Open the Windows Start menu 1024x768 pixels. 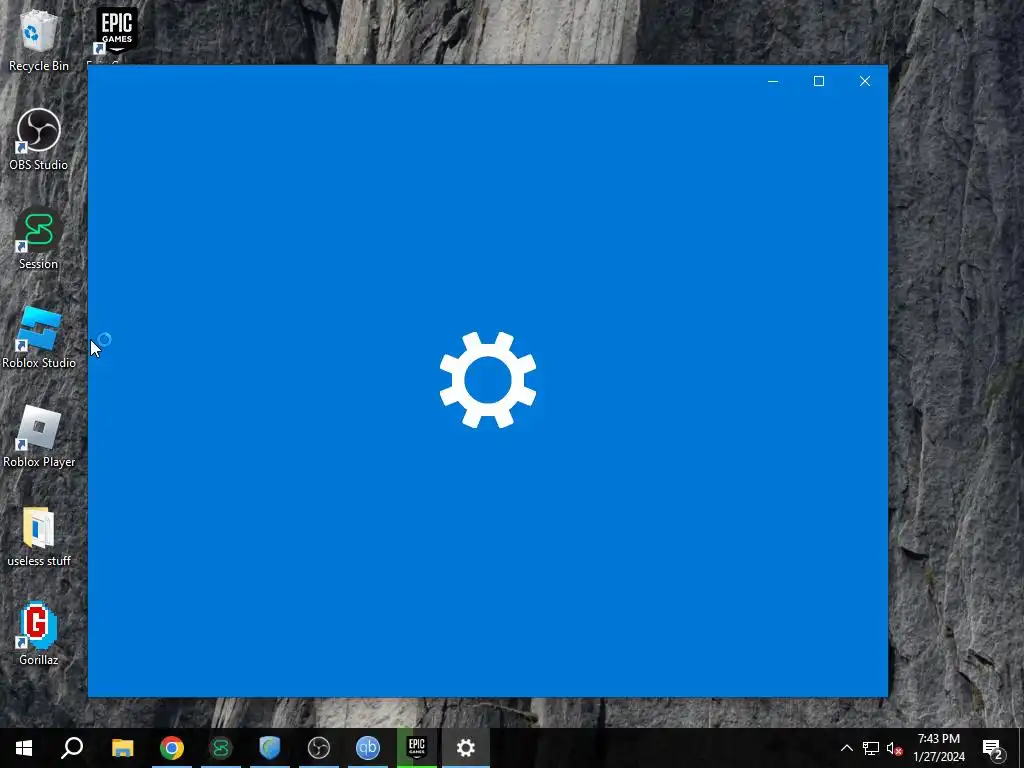coord(24,748)
